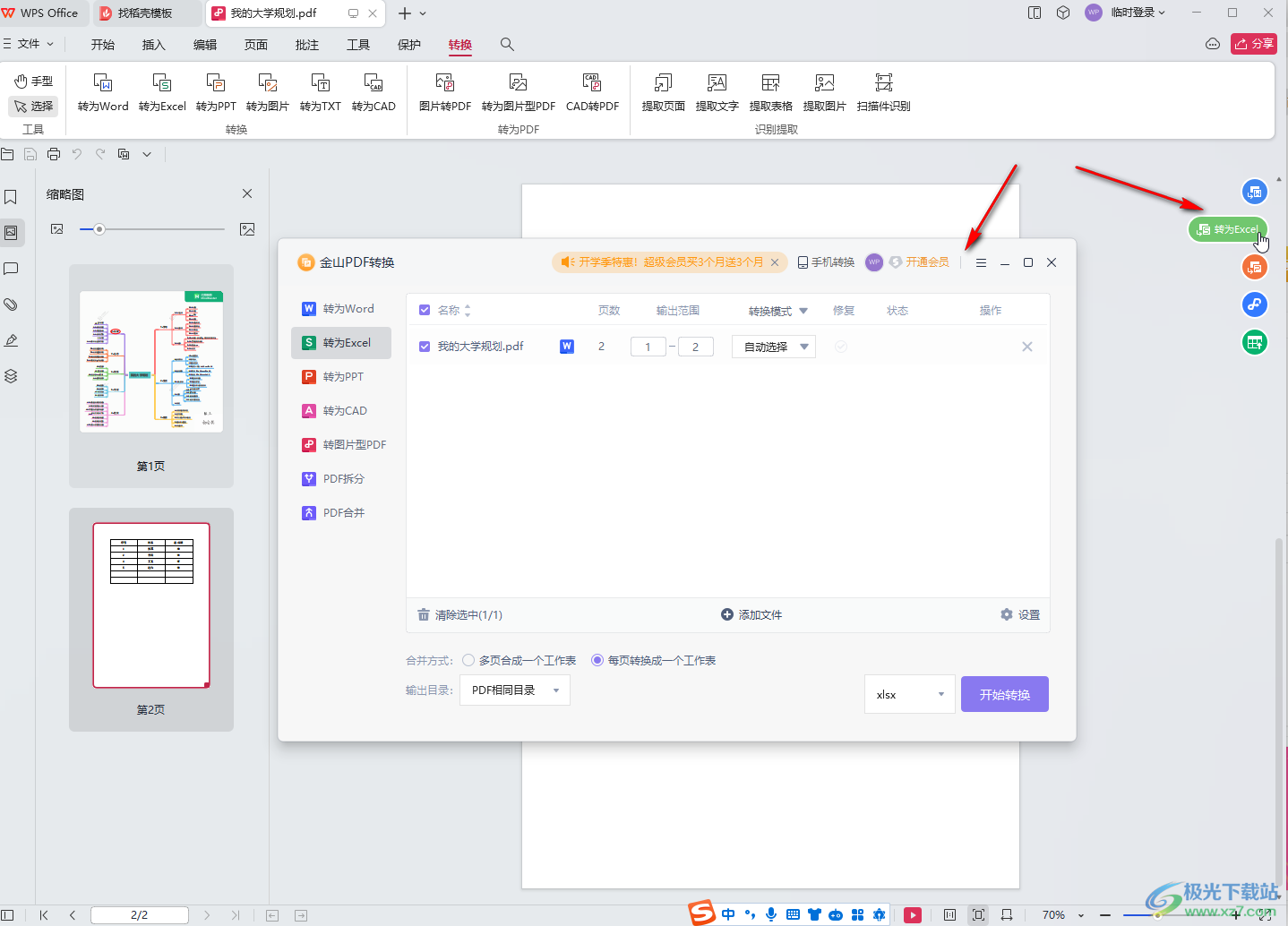Switch to the 批注 ribbon tab
The width and height of the screenshot is (1288, 926).
(x=307, y=45)
